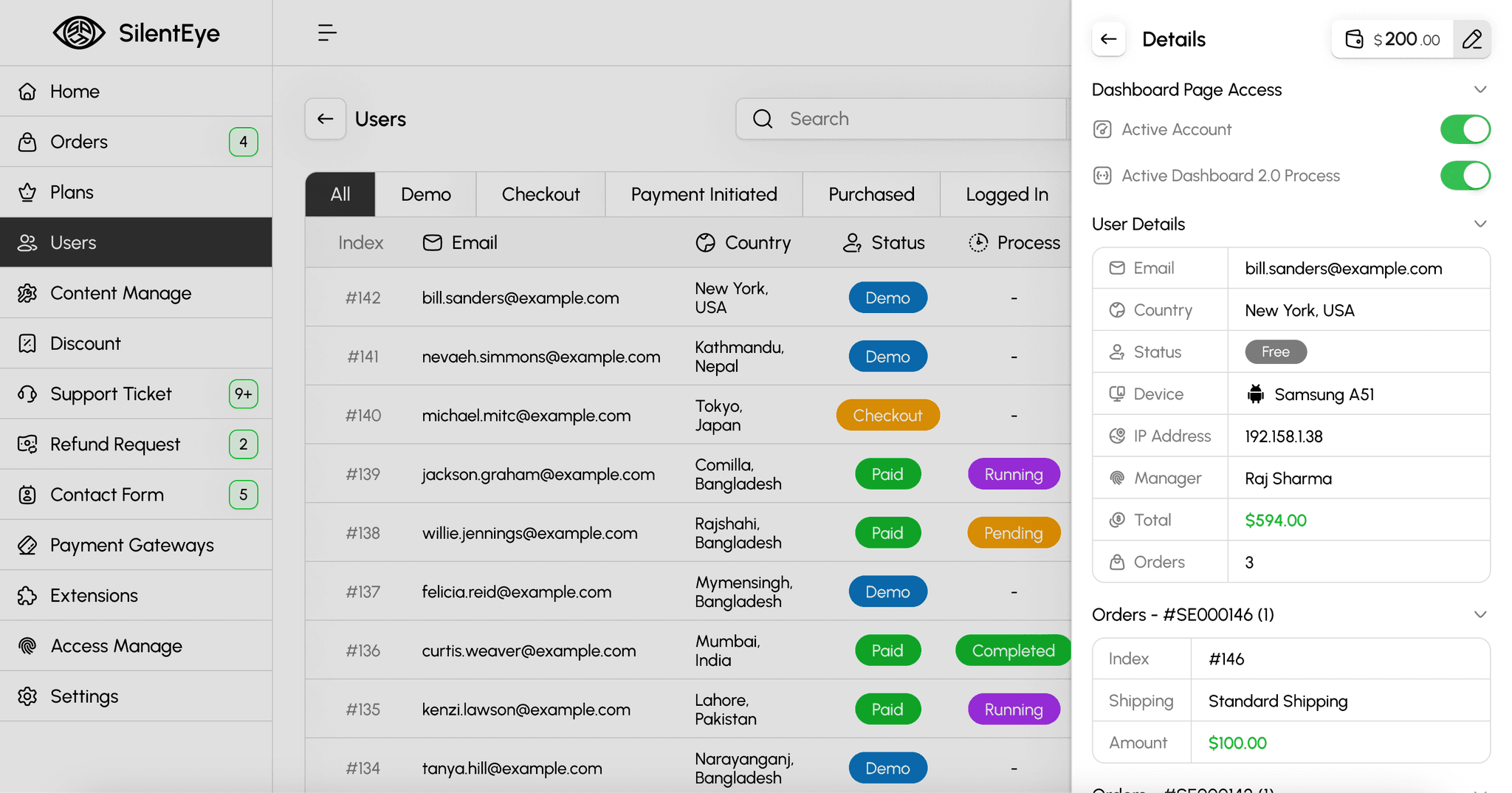Open the Purchased tab
The height and width of the screenshot is (793, 1512).
(x=871, y=194)
